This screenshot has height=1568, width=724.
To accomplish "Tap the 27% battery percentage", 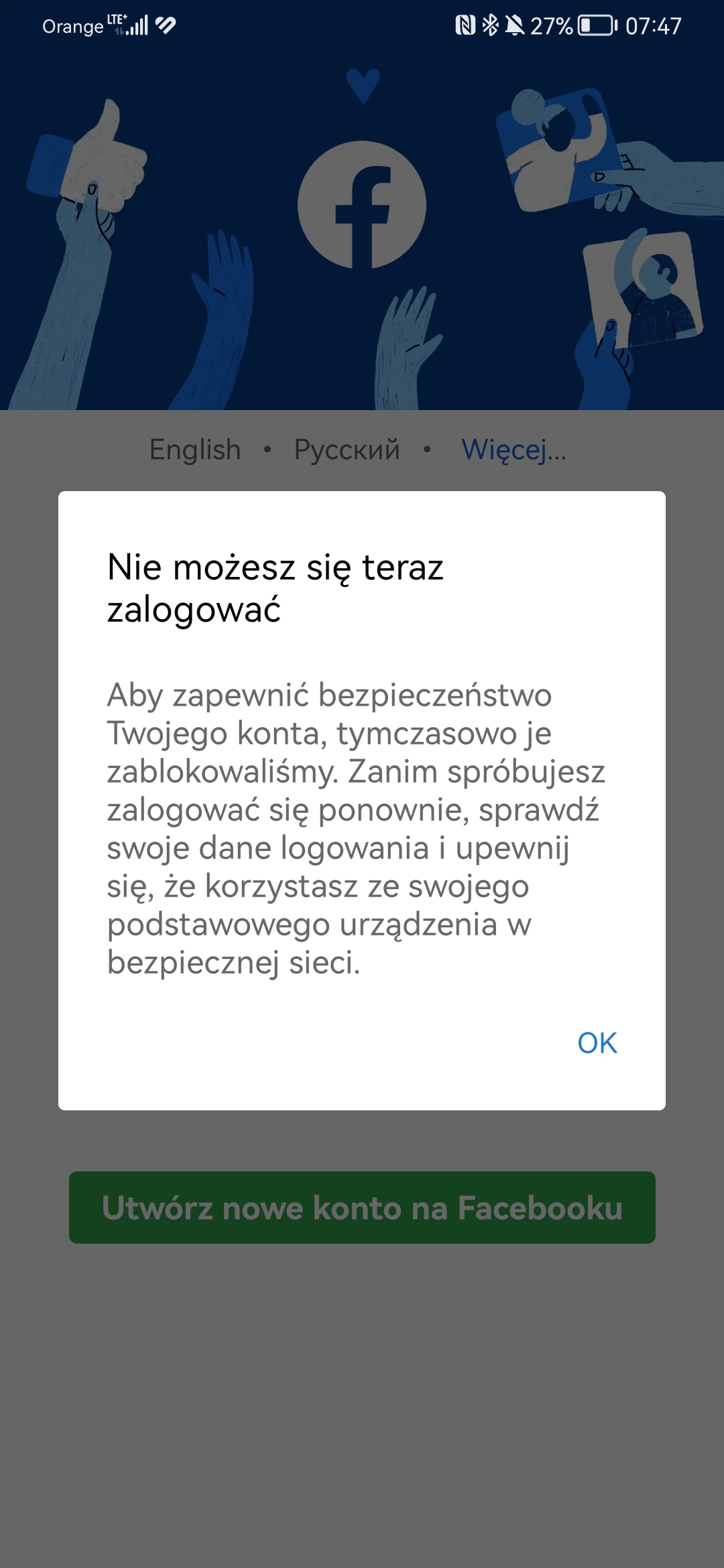I will (551, 26).
